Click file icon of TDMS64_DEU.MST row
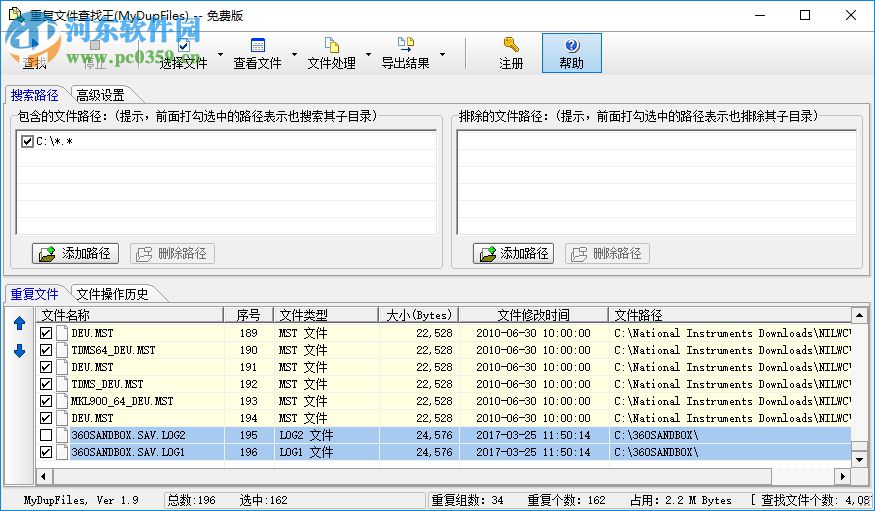 click(x=62, y=350)
